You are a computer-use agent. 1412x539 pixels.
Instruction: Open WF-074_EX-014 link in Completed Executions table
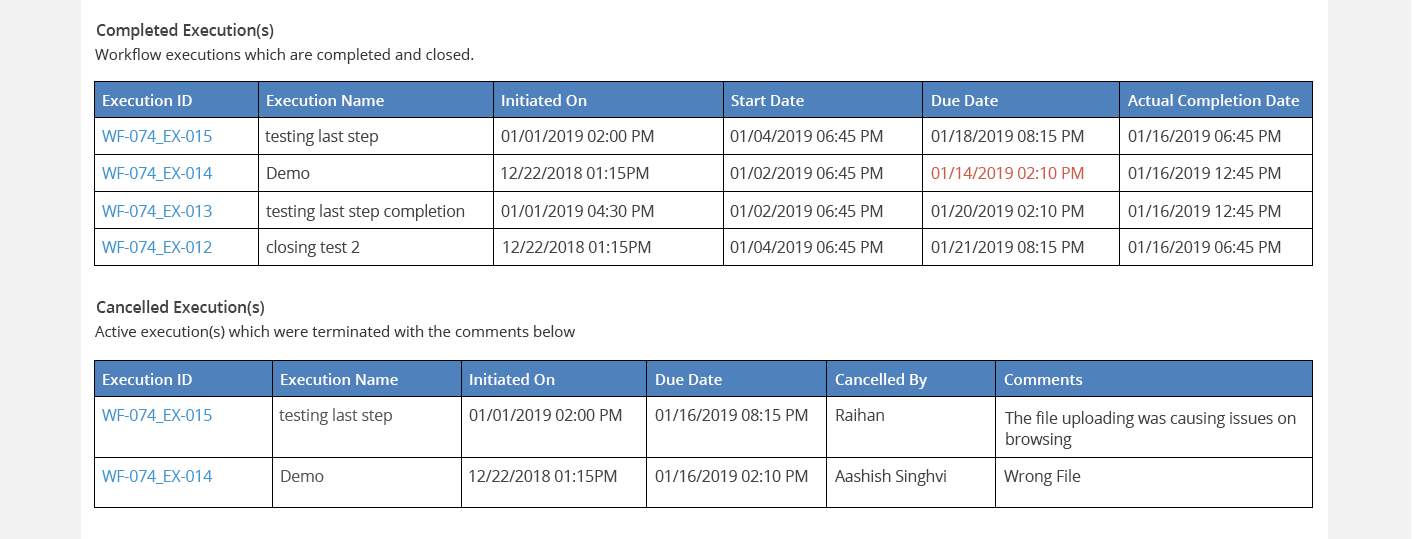pos(157,173)
